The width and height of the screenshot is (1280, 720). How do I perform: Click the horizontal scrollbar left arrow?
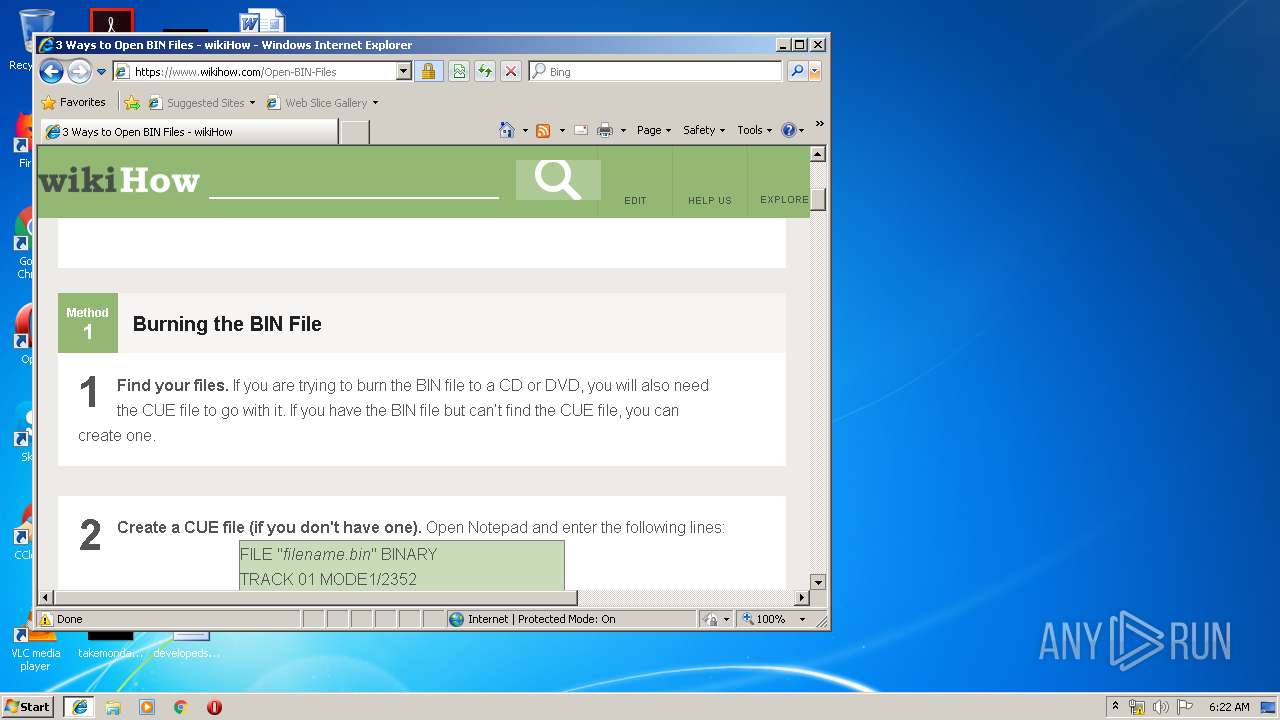tap(46, 597)
